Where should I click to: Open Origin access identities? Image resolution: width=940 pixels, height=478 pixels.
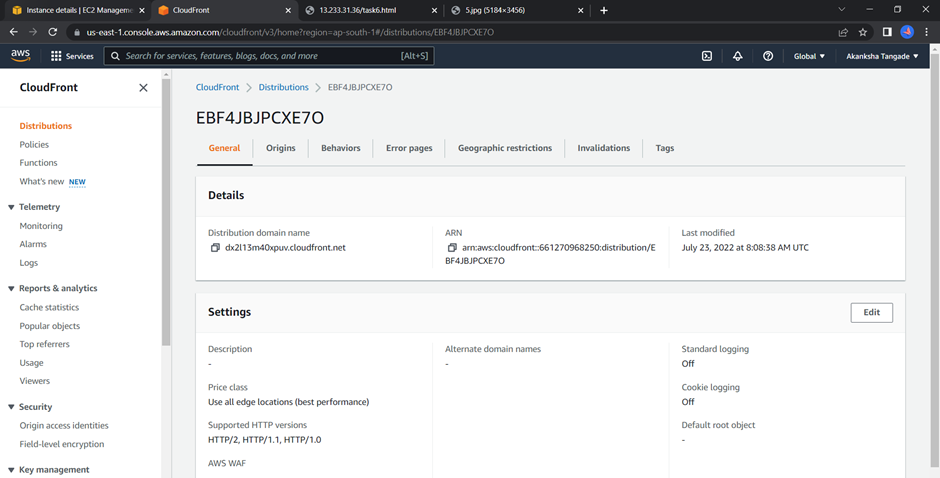click(x=64, y=426)
